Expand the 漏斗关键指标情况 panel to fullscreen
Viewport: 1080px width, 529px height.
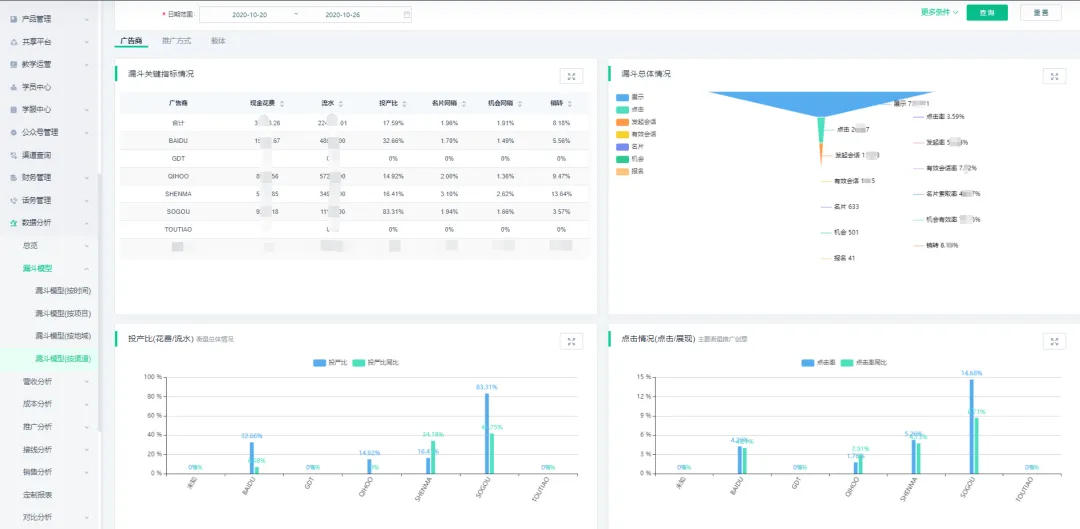pos(571,76)
